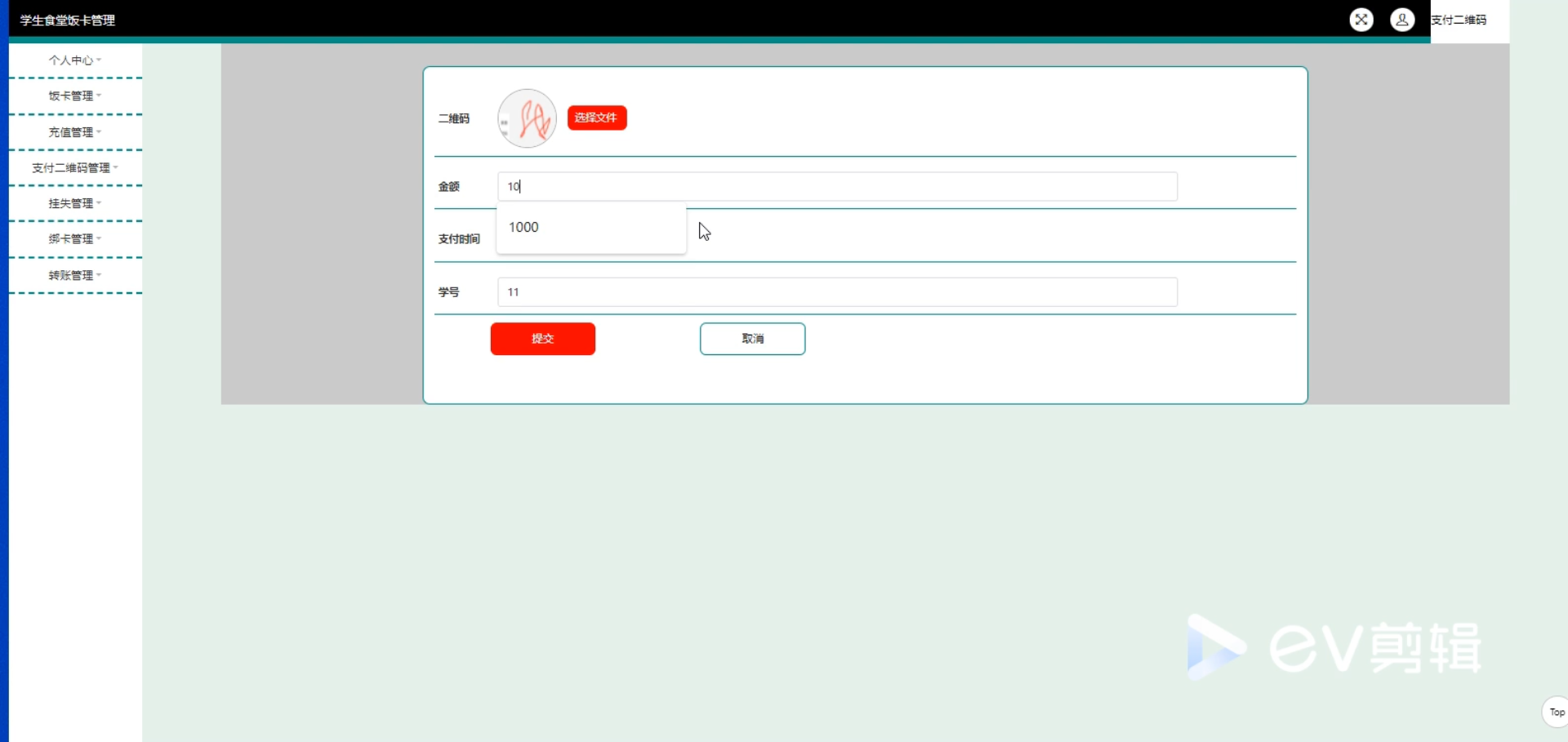This screenshot has height=742, width=1568.
Task: Submit the form with 提交 button
Action: coord(543,339)
